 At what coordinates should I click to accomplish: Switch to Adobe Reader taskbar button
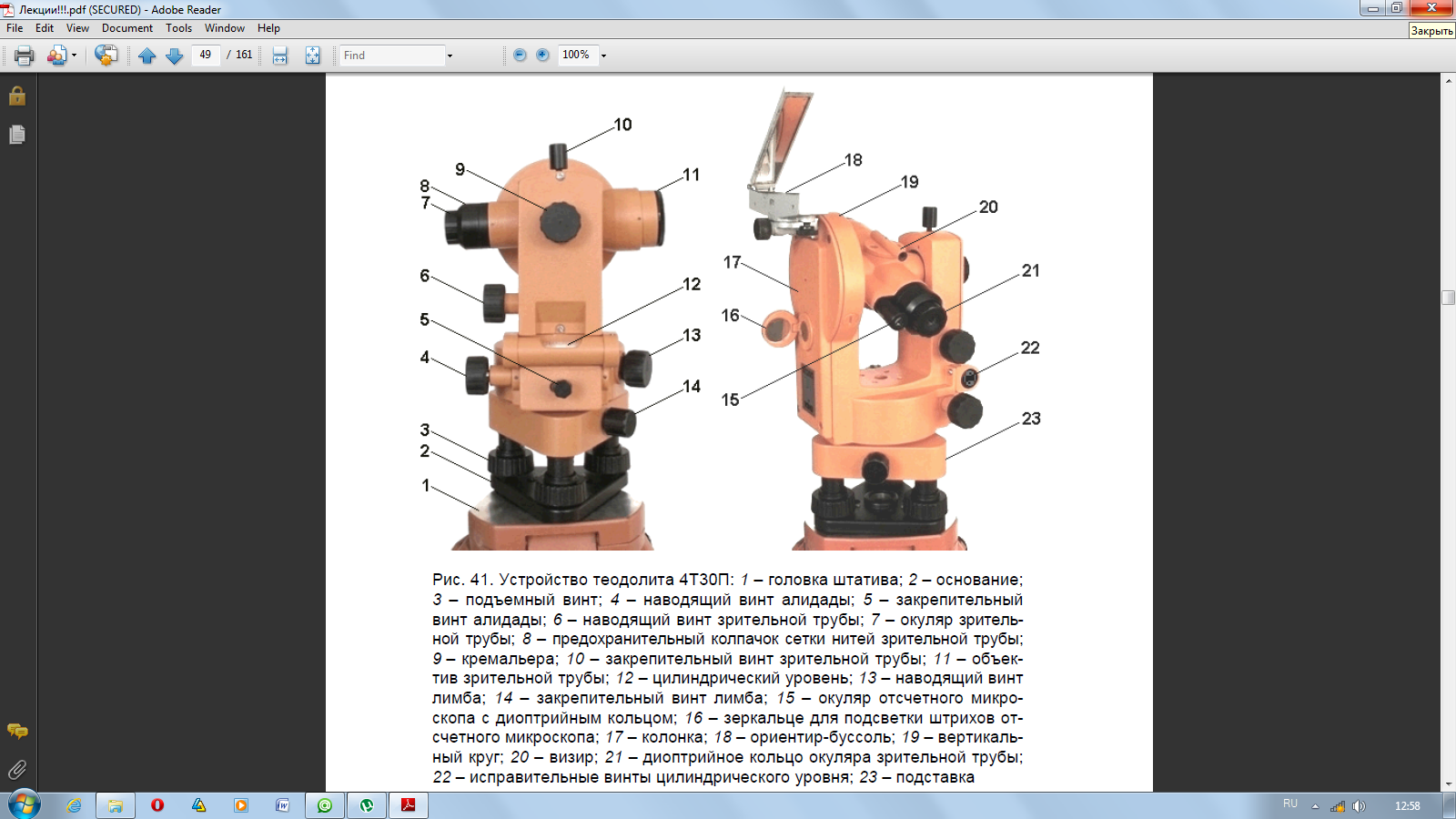409,805
